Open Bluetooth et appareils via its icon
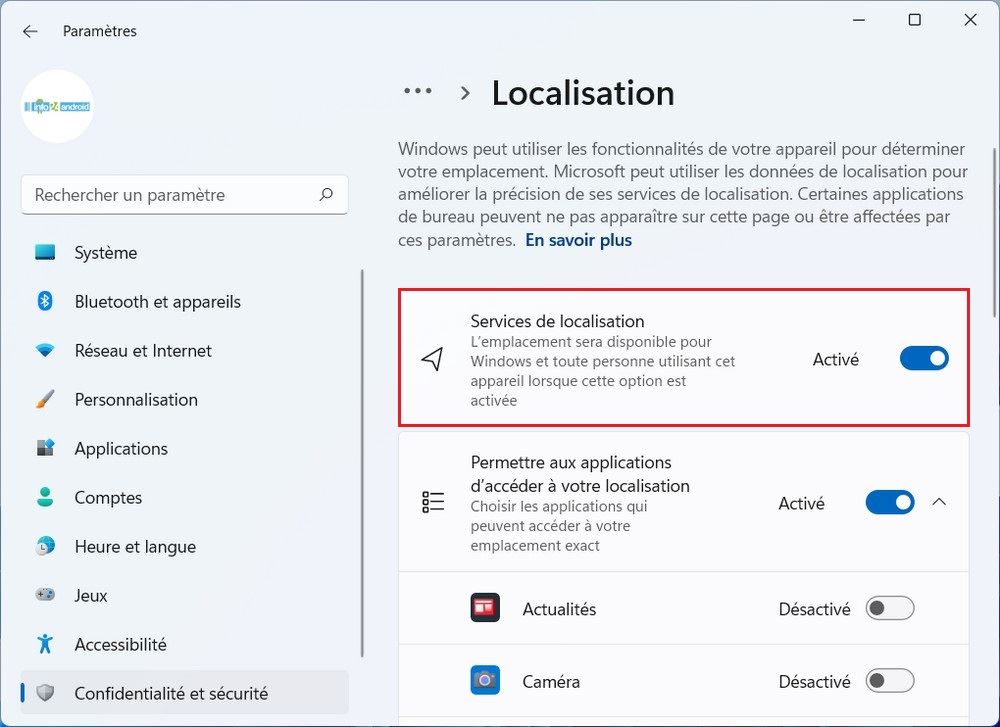 pos(45,301)
